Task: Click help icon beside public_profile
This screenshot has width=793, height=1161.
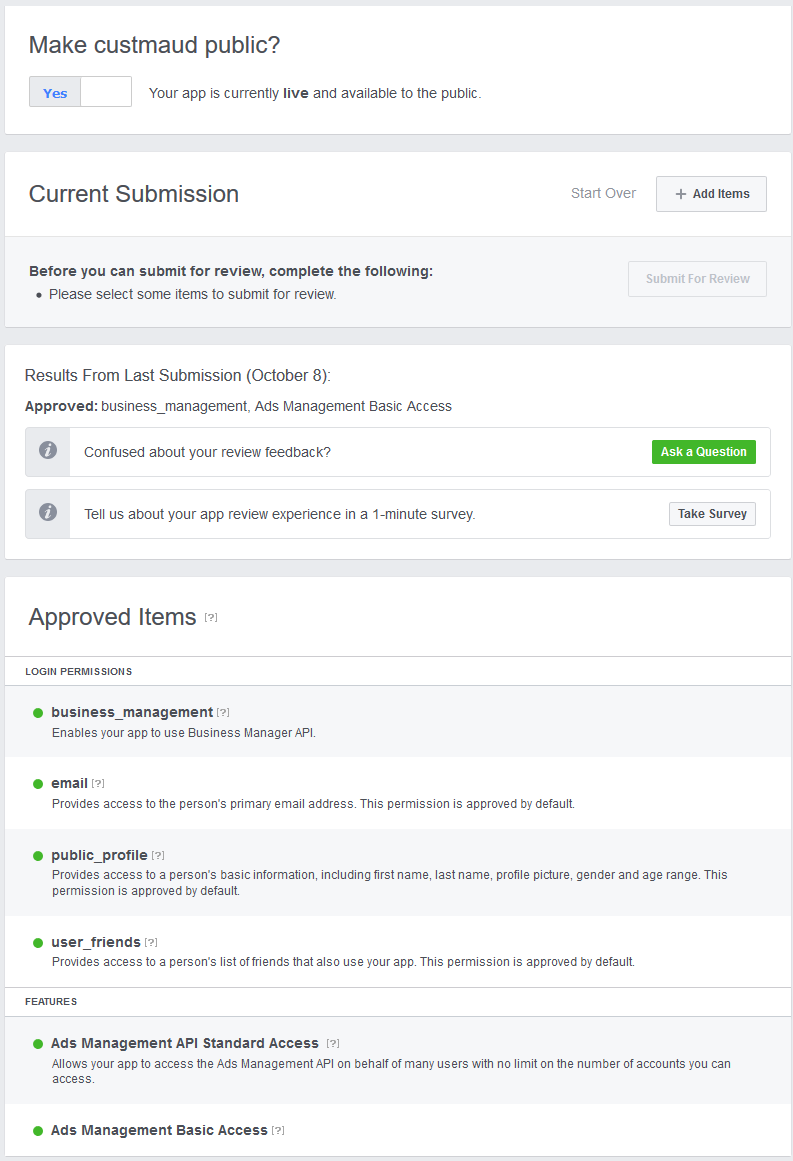Action: click(158, 855)
